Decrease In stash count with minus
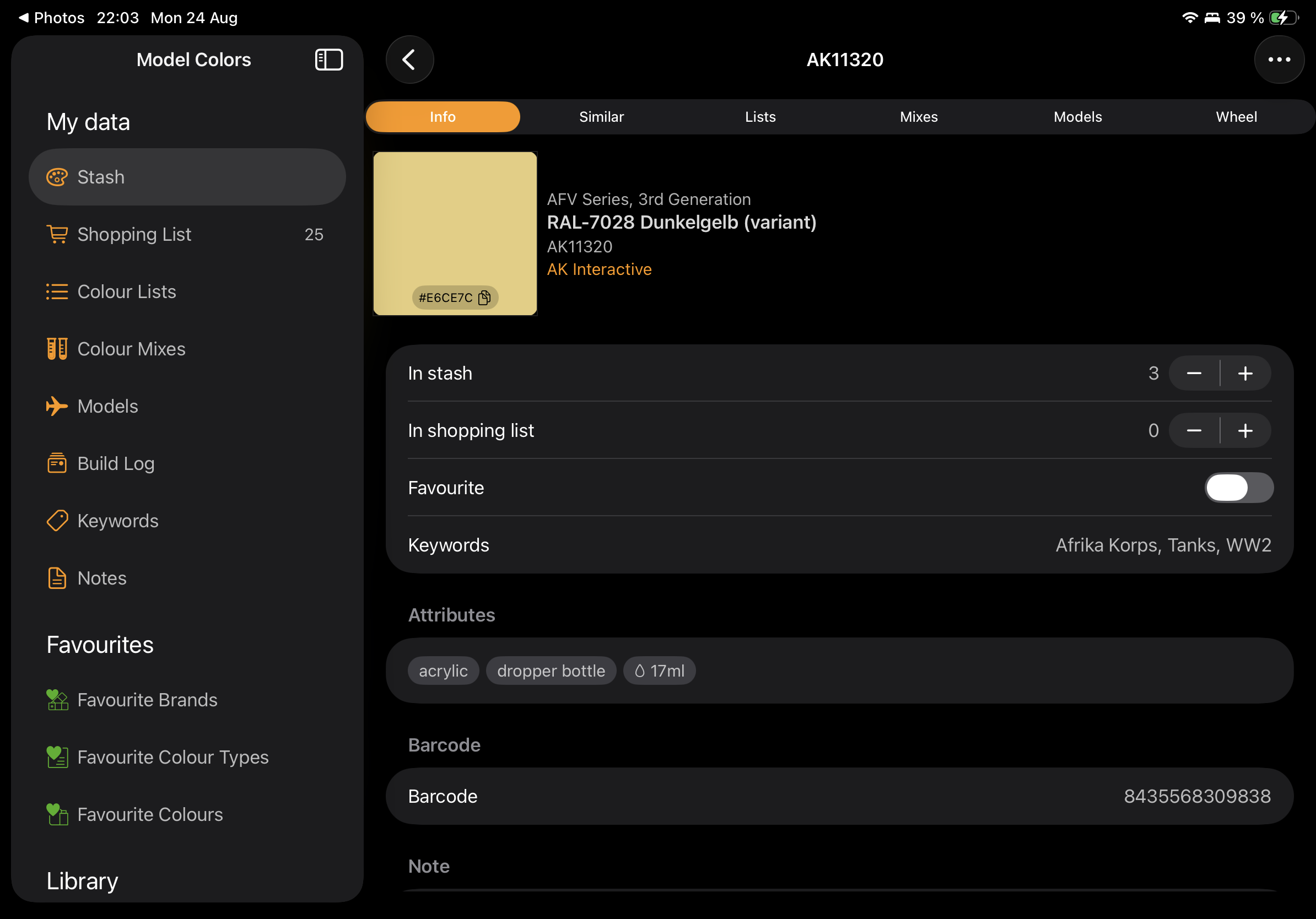The image size is (1316, 919). 1194,373
